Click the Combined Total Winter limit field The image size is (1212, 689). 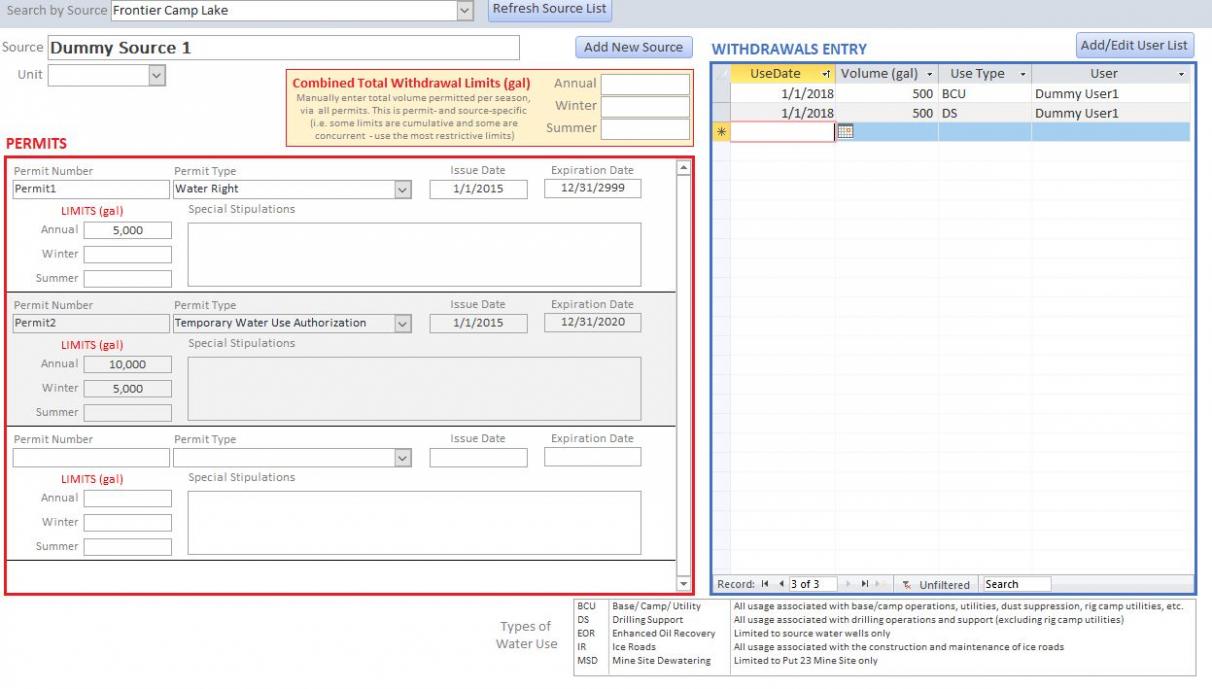tap(645, 106)
